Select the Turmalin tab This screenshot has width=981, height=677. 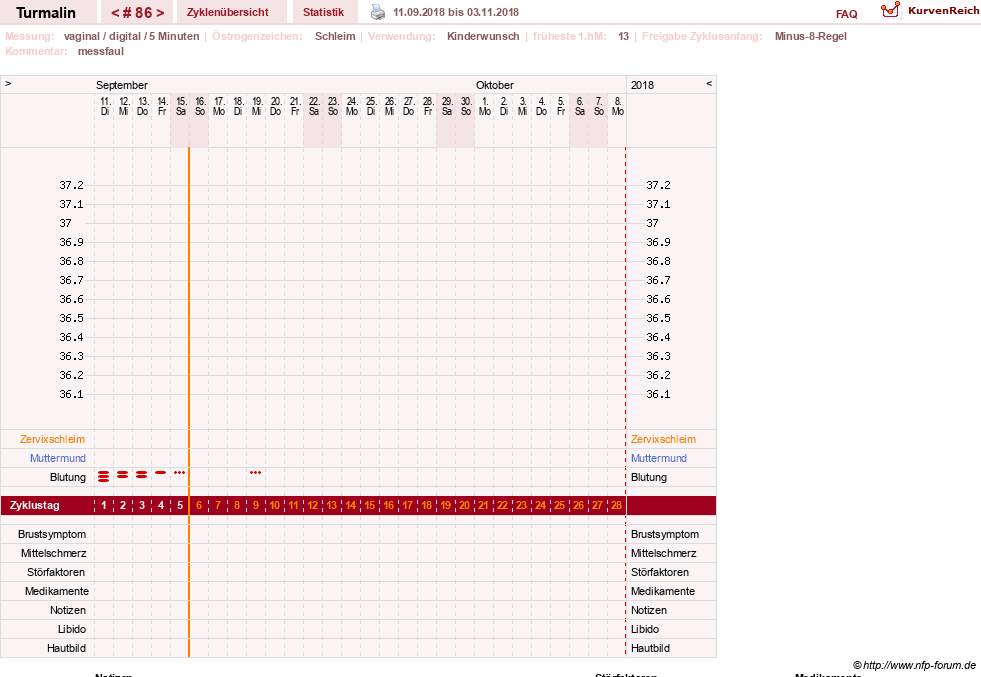(46, 13)
